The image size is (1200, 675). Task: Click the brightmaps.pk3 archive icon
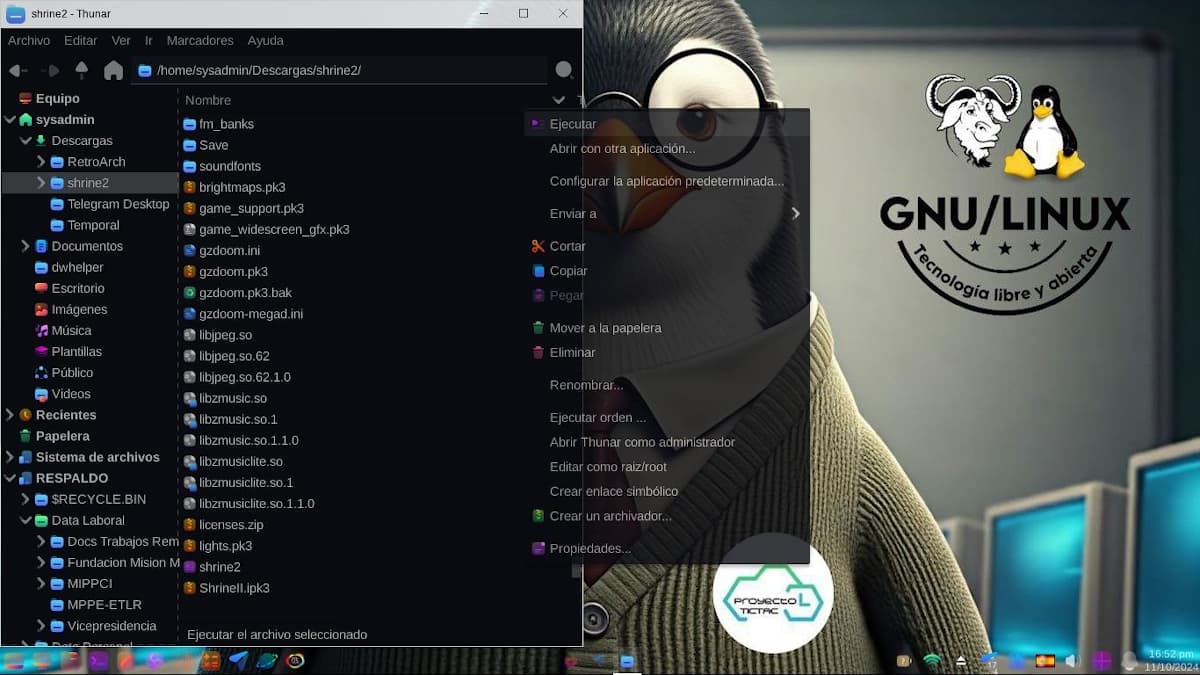click(x=190, y=187)
